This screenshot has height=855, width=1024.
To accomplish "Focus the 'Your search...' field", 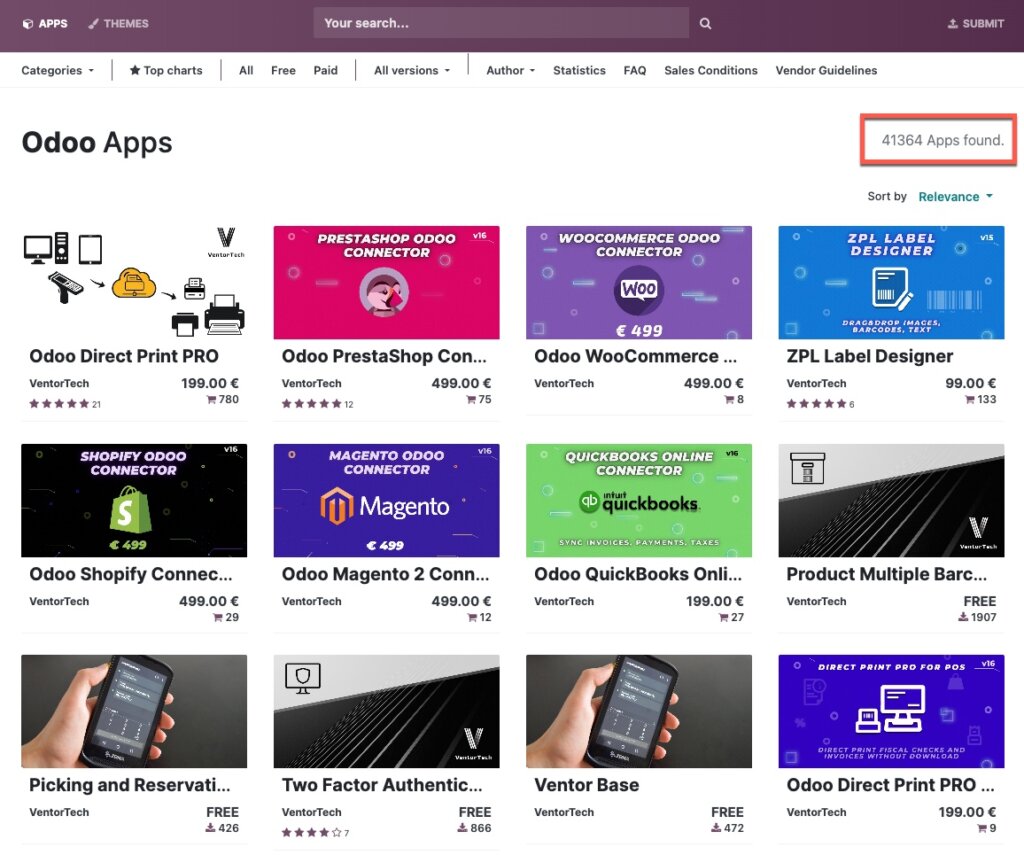I will (x=501, y=23).
